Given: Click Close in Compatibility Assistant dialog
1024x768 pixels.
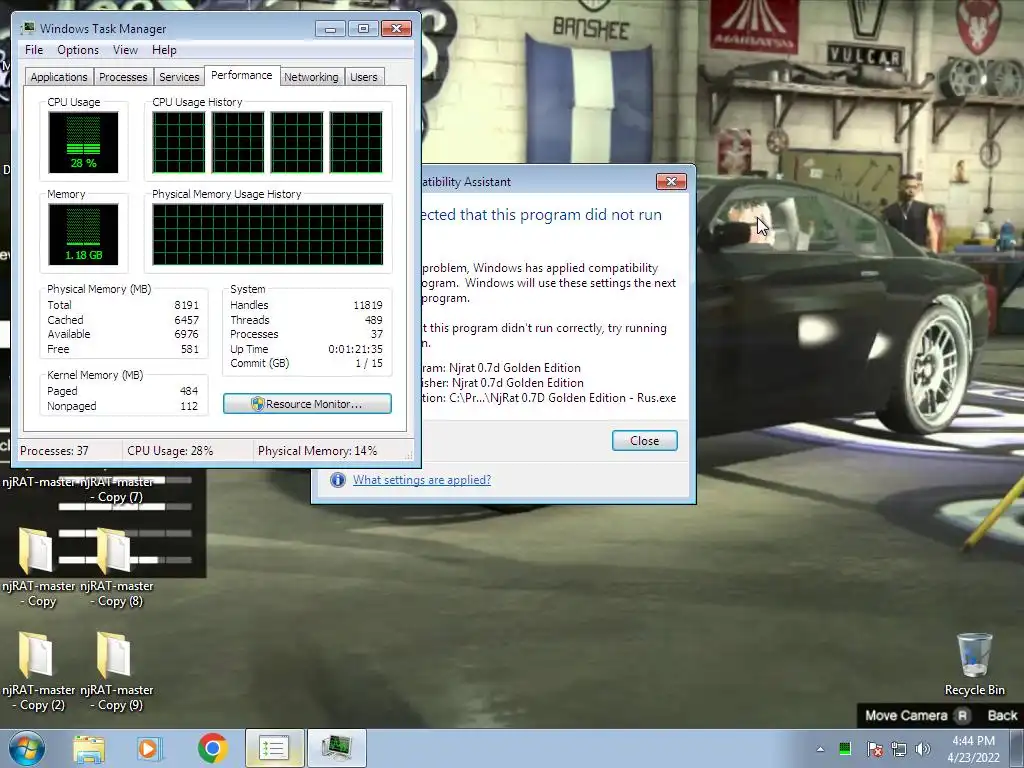Looking at the screenshot, I should [x=645, y=441].
